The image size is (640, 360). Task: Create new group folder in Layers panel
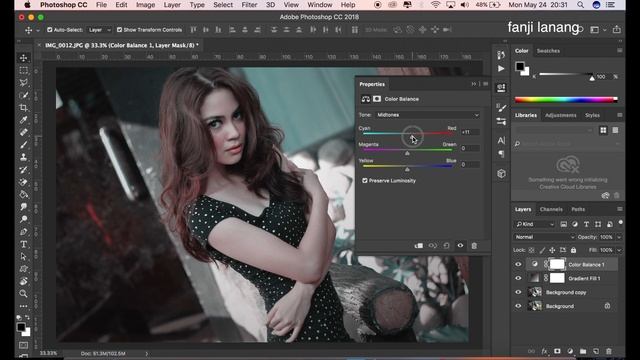[x=583, y=351]
